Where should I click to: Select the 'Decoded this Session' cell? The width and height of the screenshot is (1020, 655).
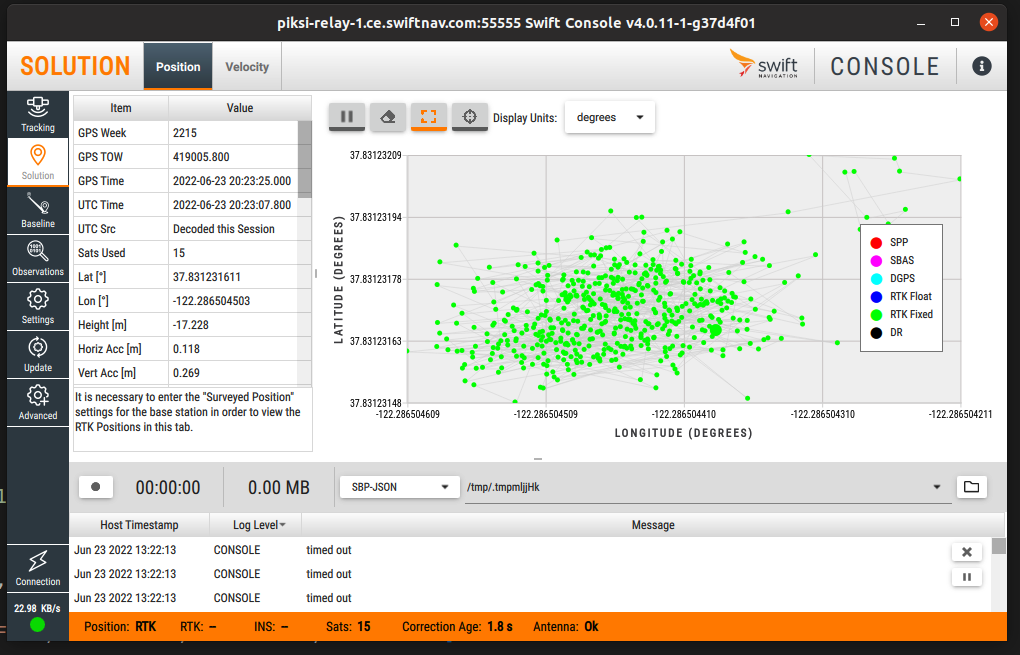point(233,229)
